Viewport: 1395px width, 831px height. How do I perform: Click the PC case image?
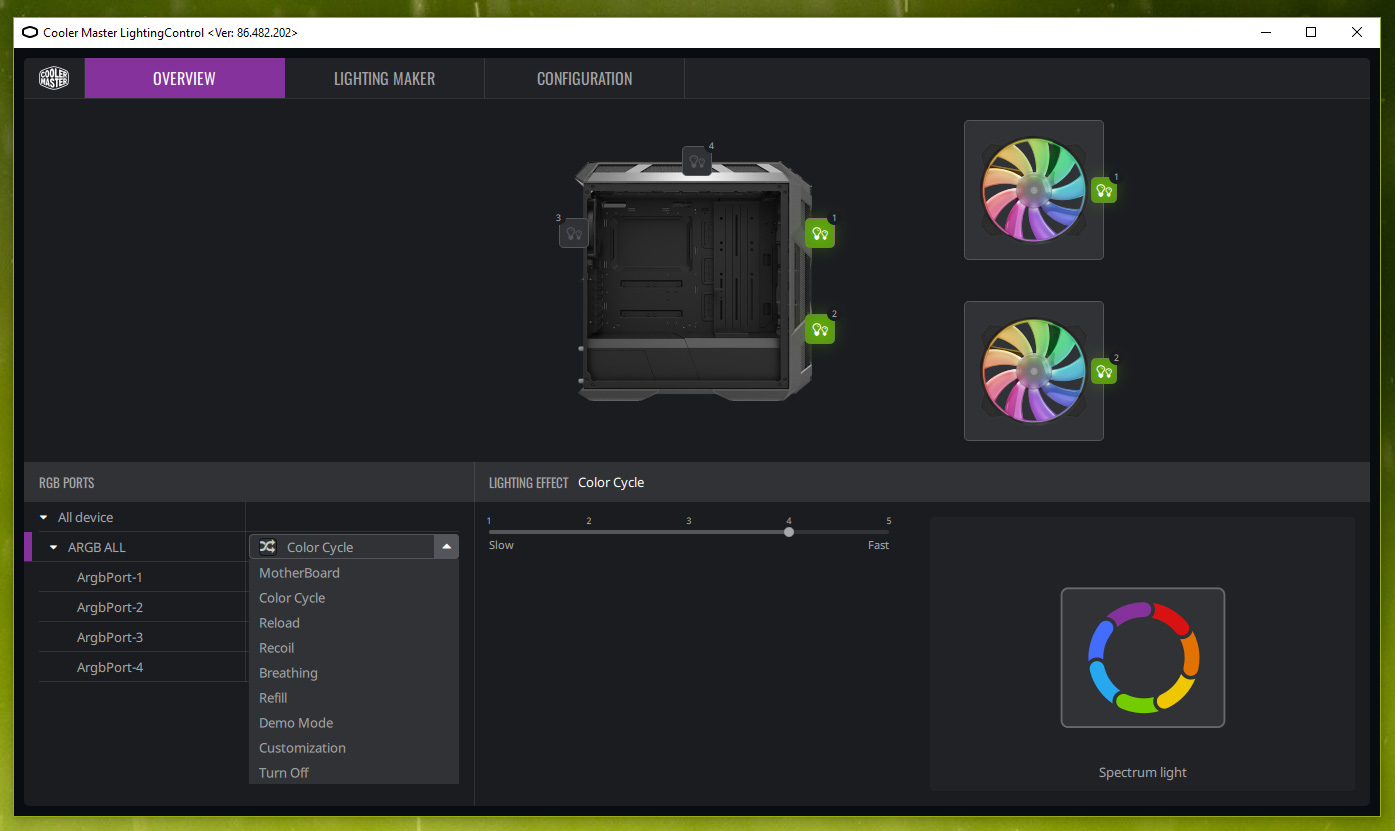(695, 282)
